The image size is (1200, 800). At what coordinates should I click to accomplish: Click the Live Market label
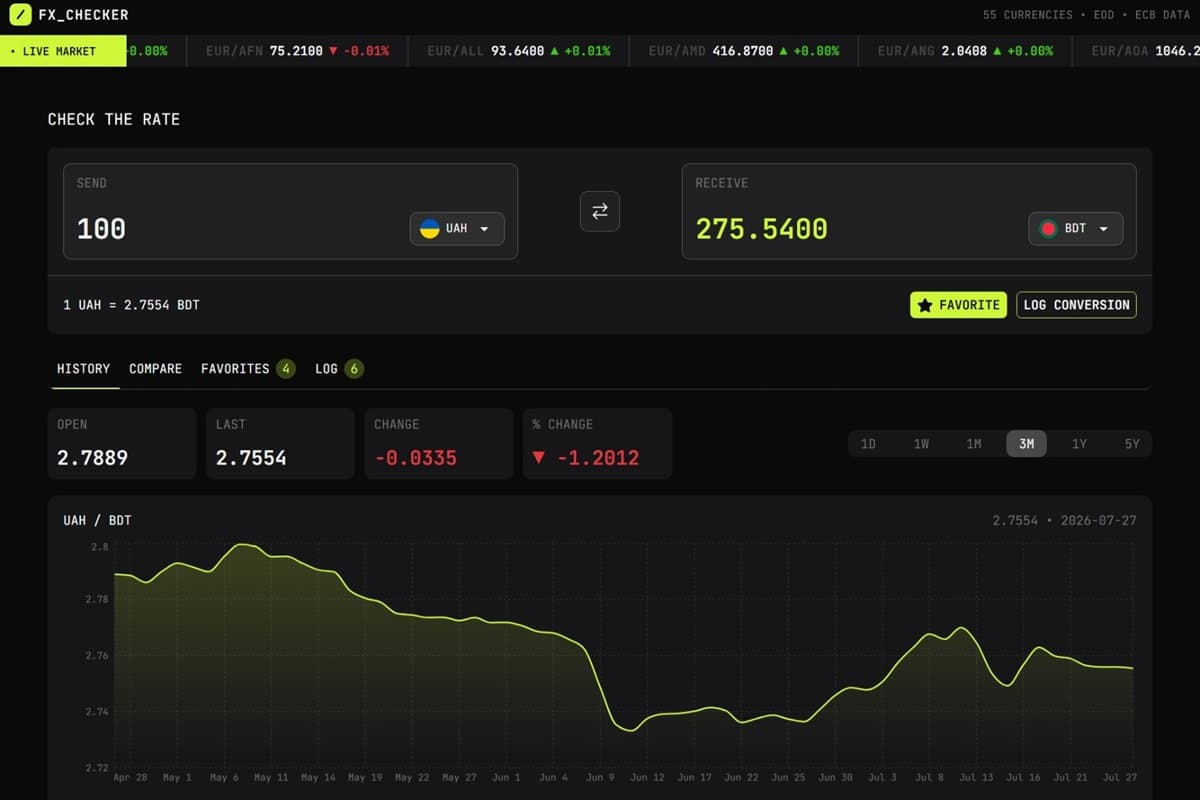click(x=63, y=51)
